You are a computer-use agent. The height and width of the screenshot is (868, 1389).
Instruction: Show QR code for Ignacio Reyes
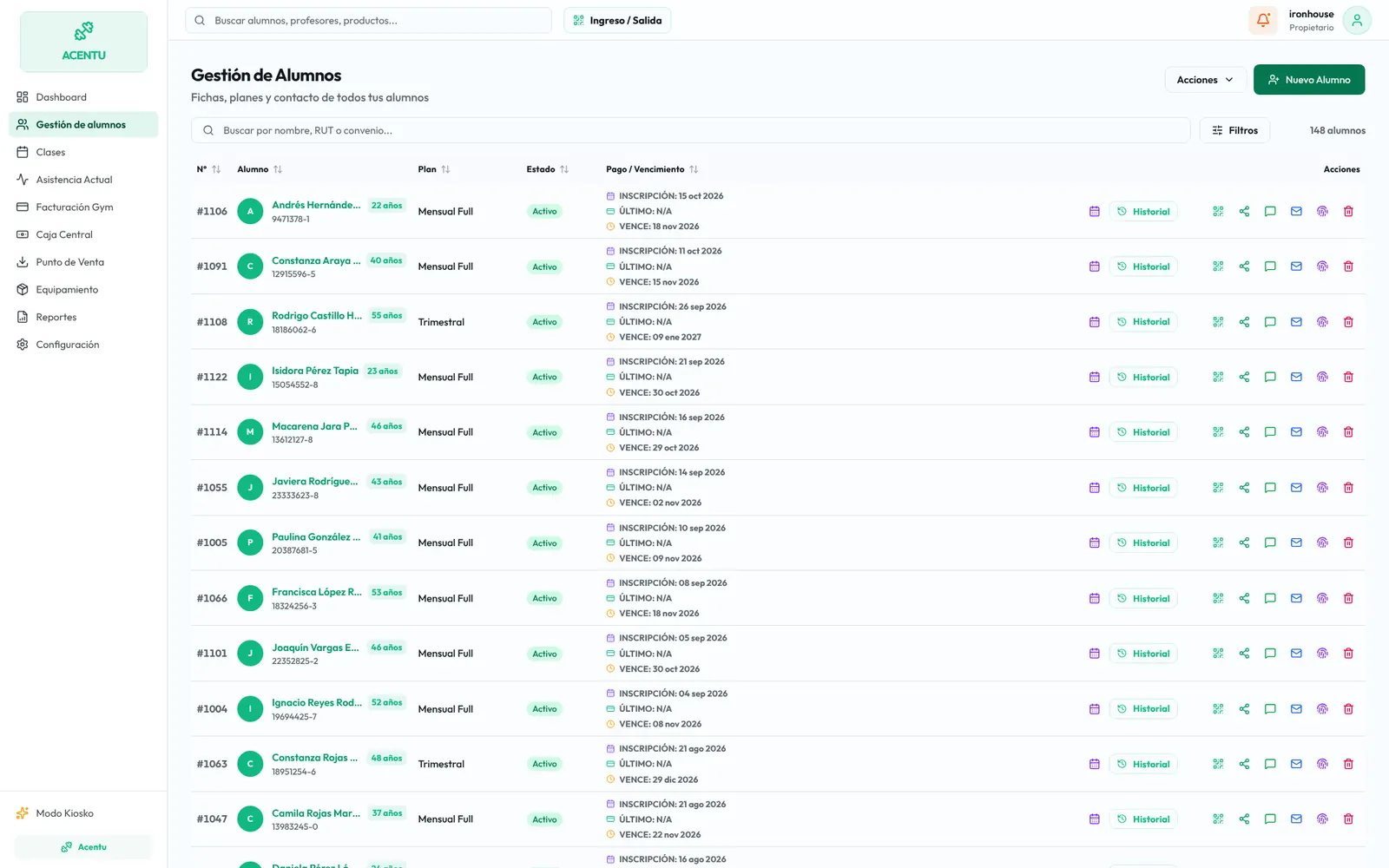pyautogui.click(x=1218, y=709)
